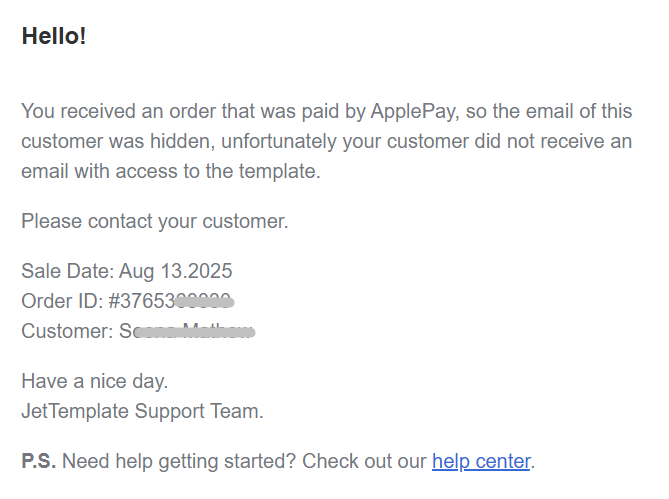Image resolution: width=669 pixels, height=499 pixels.
Task: Click the "Sale Date:" label
Action: (67, 271)
